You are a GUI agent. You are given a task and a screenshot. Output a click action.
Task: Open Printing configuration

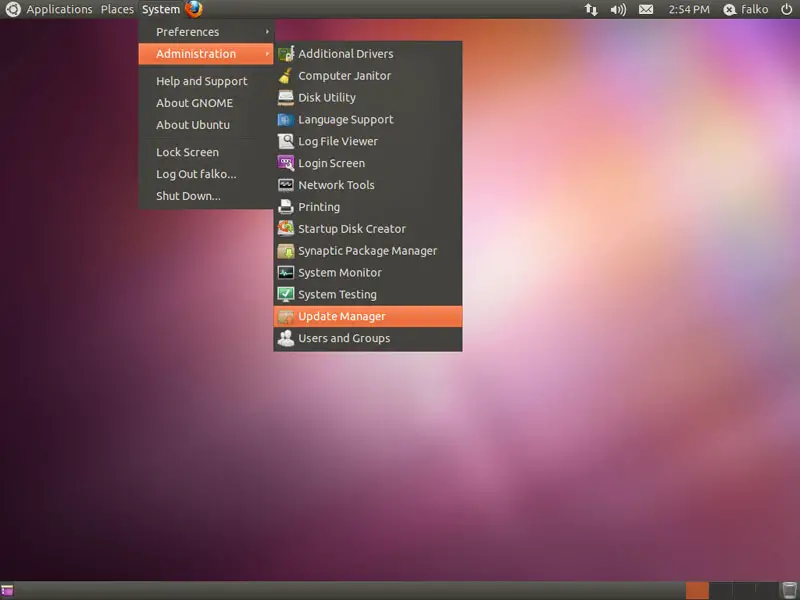pyautogui.click(x=368, y=207)
